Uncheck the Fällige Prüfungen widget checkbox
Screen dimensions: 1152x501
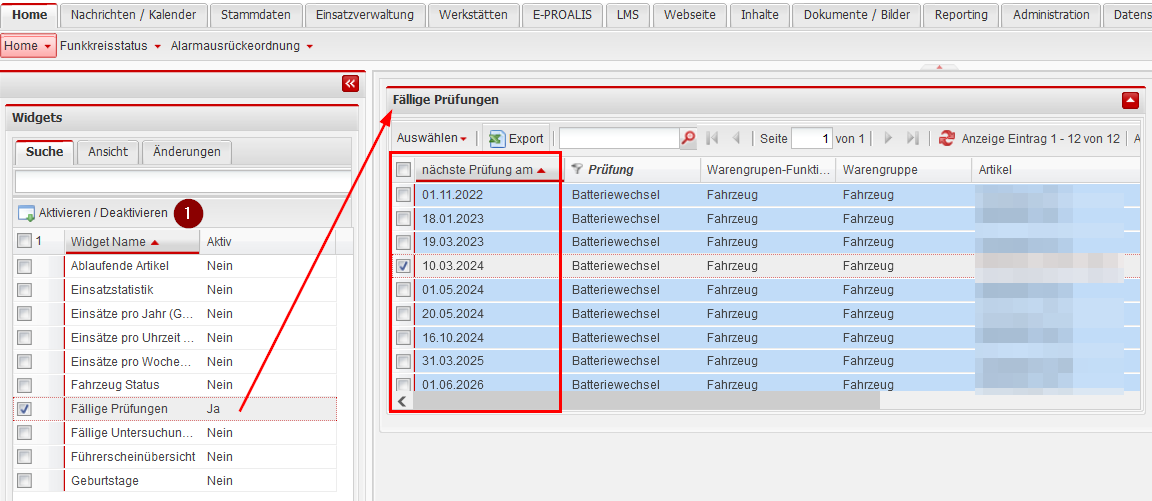coord(25,409)
